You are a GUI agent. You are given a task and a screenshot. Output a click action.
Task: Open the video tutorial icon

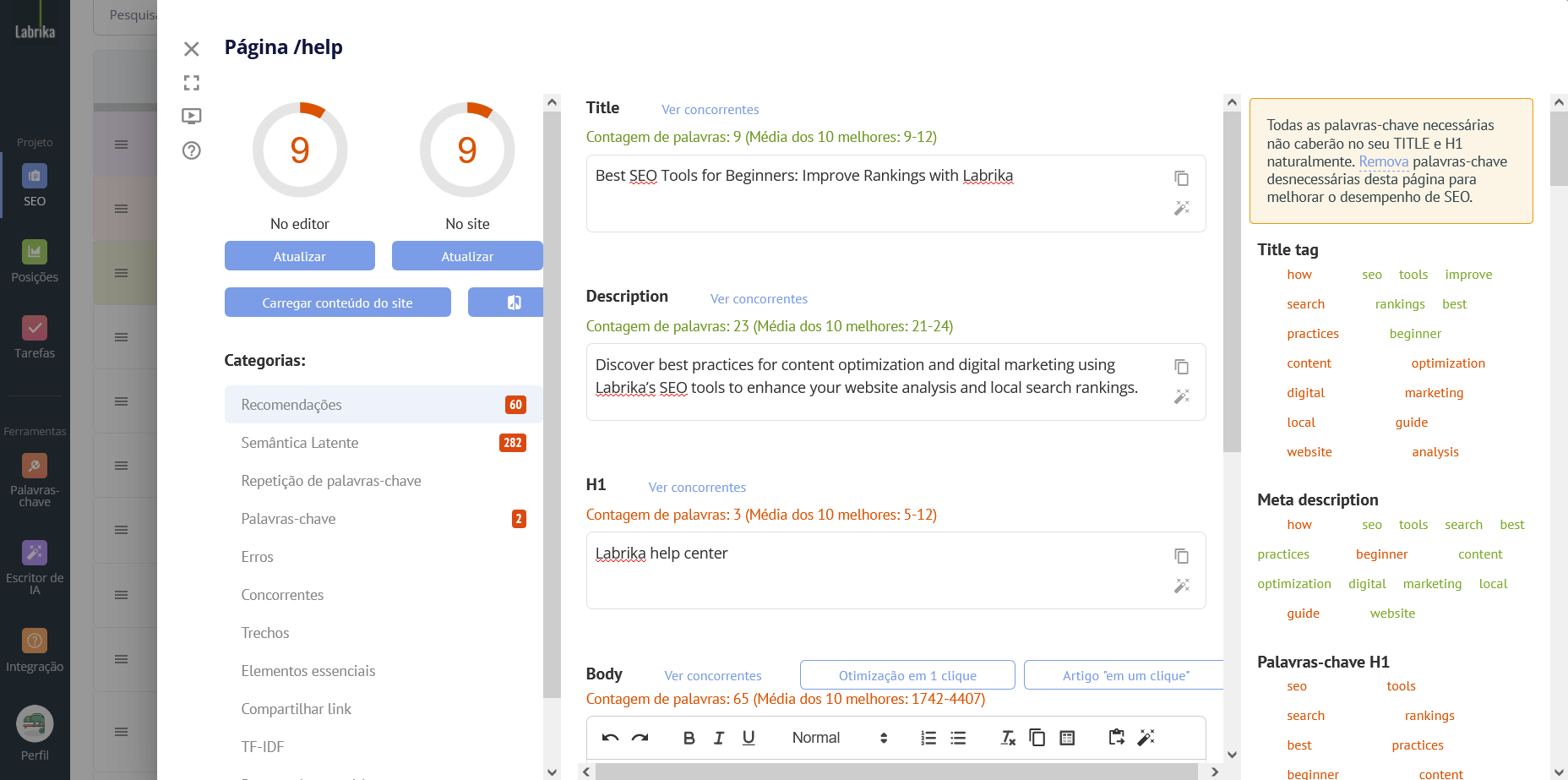click(x=192, y=116)
